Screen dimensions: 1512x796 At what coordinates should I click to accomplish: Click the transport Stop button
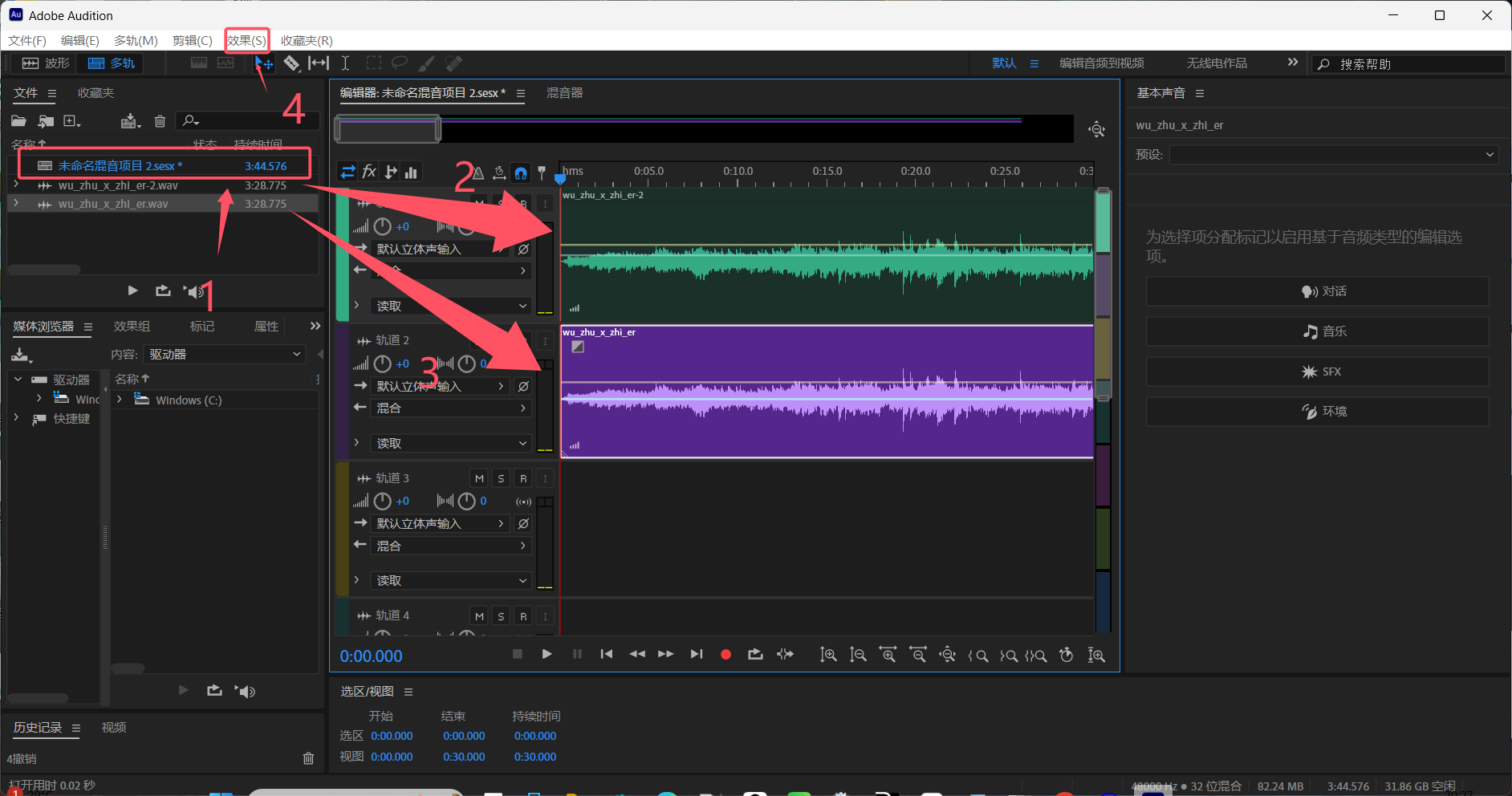518,654
